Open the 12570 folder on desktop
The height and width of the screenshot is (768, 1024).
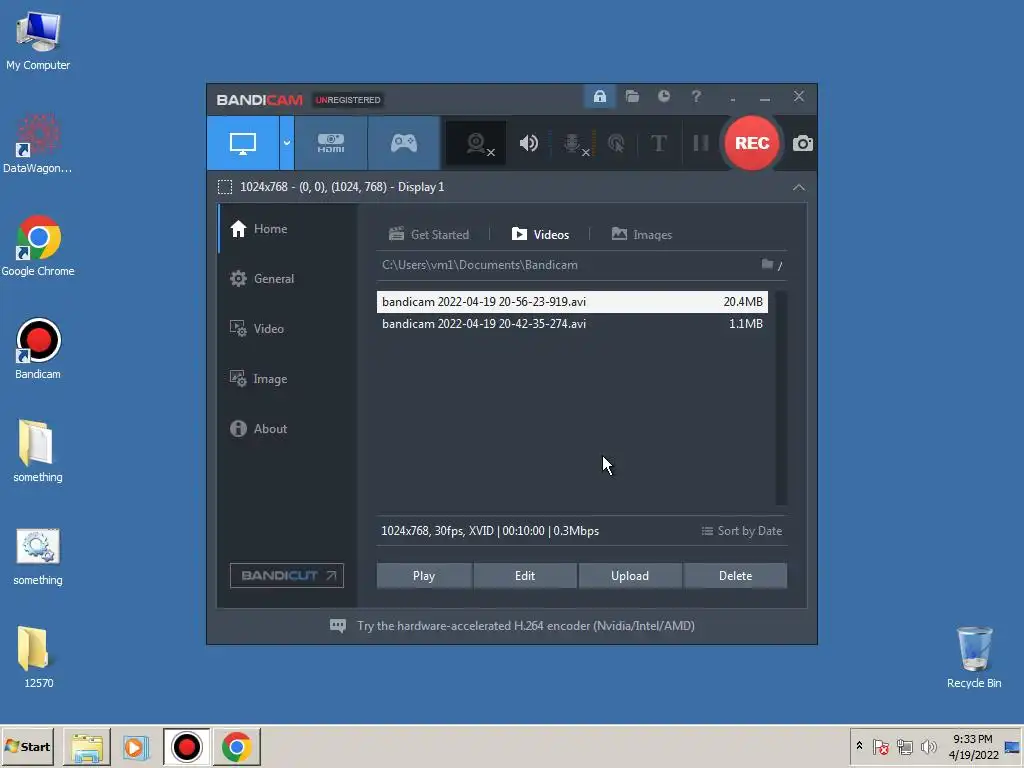37,658
